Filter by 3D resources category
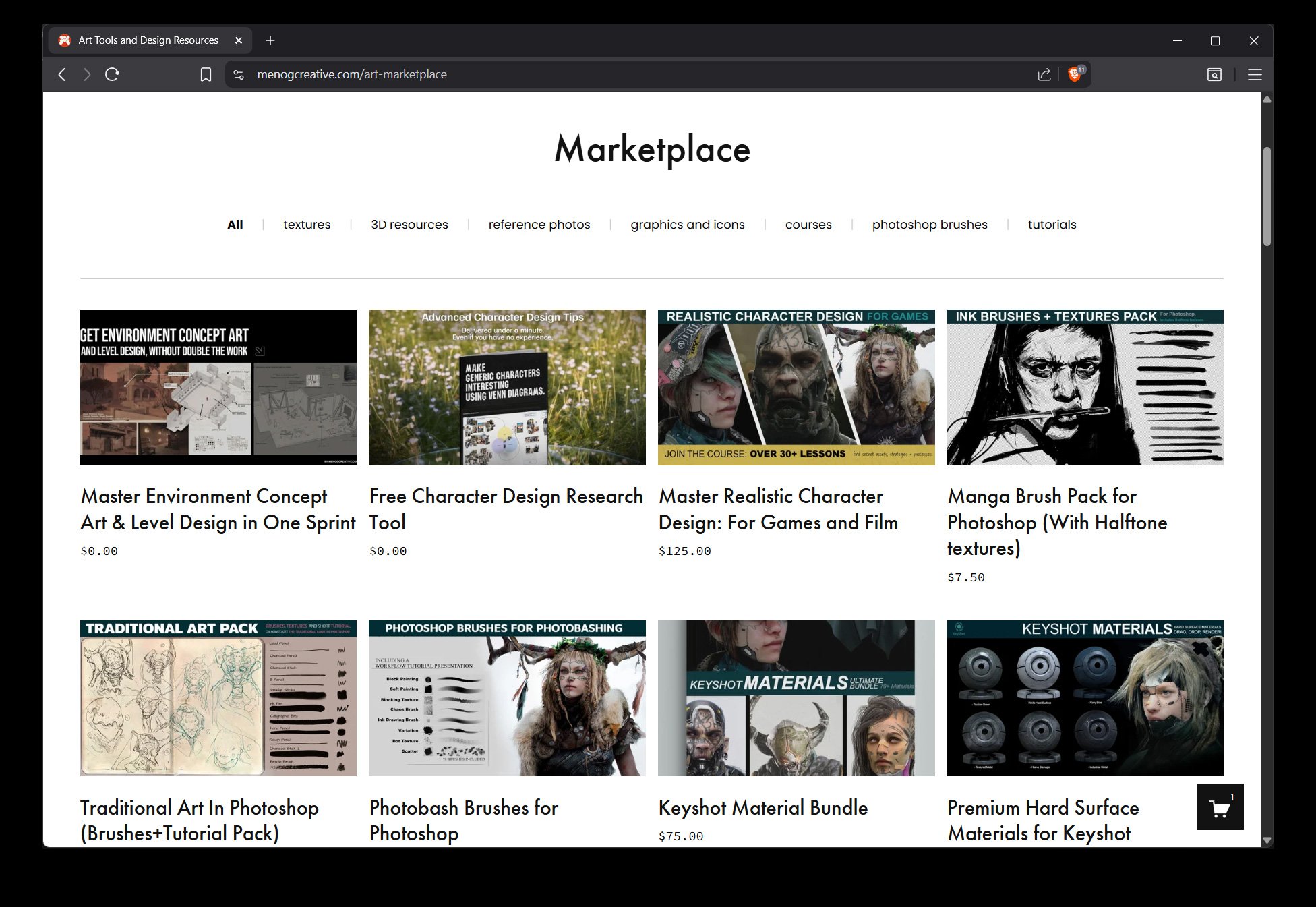This screenshot has height=907, width=1316. [x=409, y=225]
